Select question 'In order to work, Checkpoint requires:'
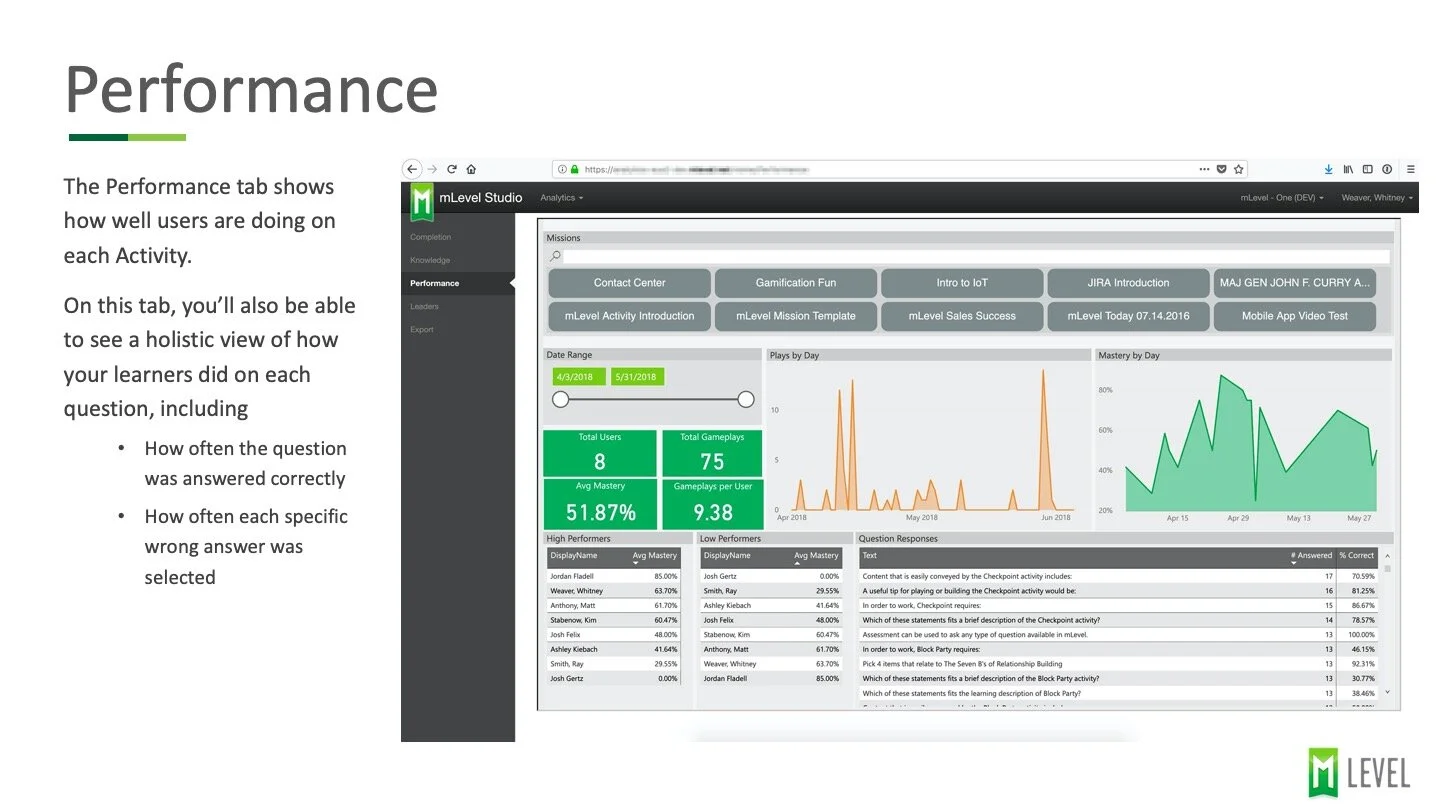Viewport: 1440px width, 810px height. pyautogui.click(x=1119, y=605)
